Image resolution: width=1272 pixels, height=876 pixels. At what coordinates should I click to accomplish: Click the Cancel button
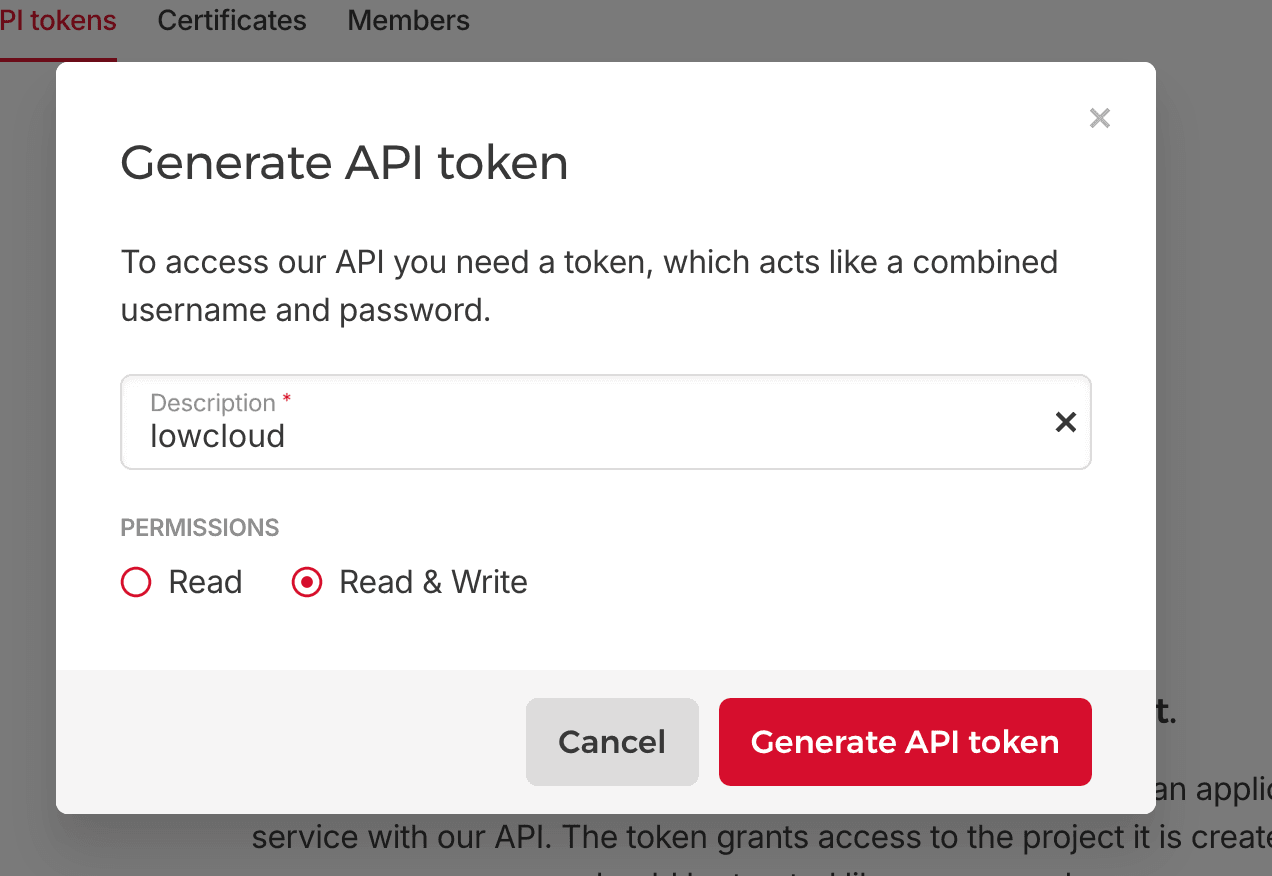612,741
